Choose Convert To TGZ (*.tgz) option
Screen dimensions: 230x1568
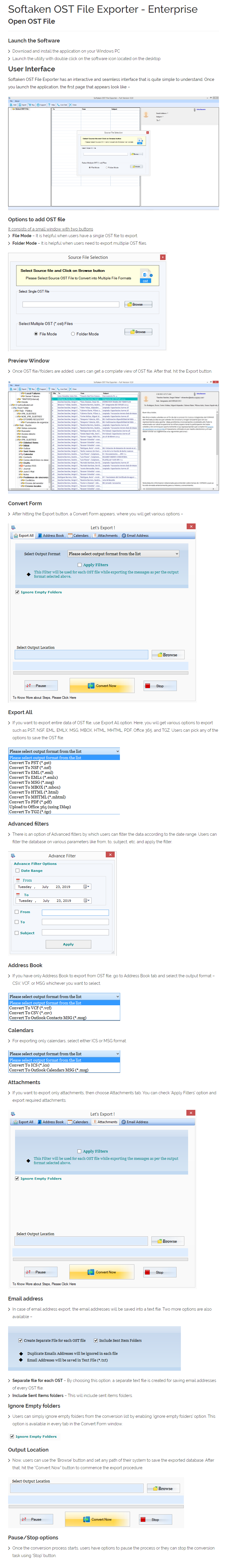[x=30, y=811]
